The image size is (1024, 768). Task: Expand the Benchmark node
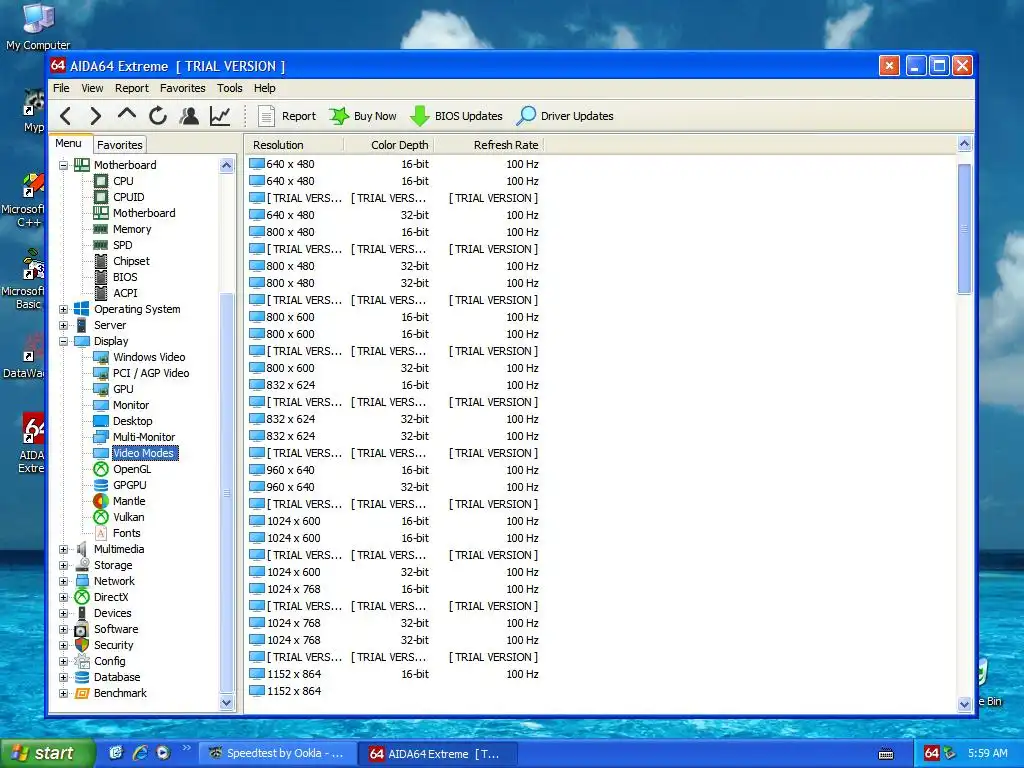pos(63,694)
